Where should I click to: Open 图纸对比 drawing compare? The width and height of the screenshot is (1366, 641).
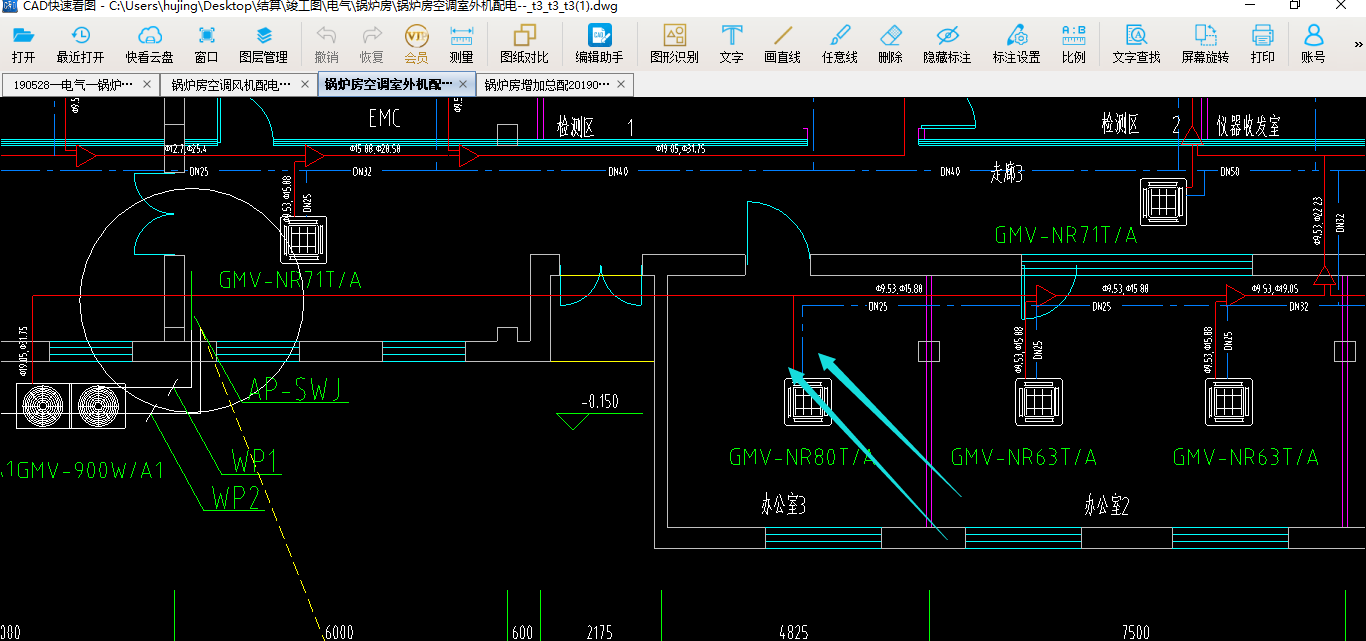tap(524, 45)
